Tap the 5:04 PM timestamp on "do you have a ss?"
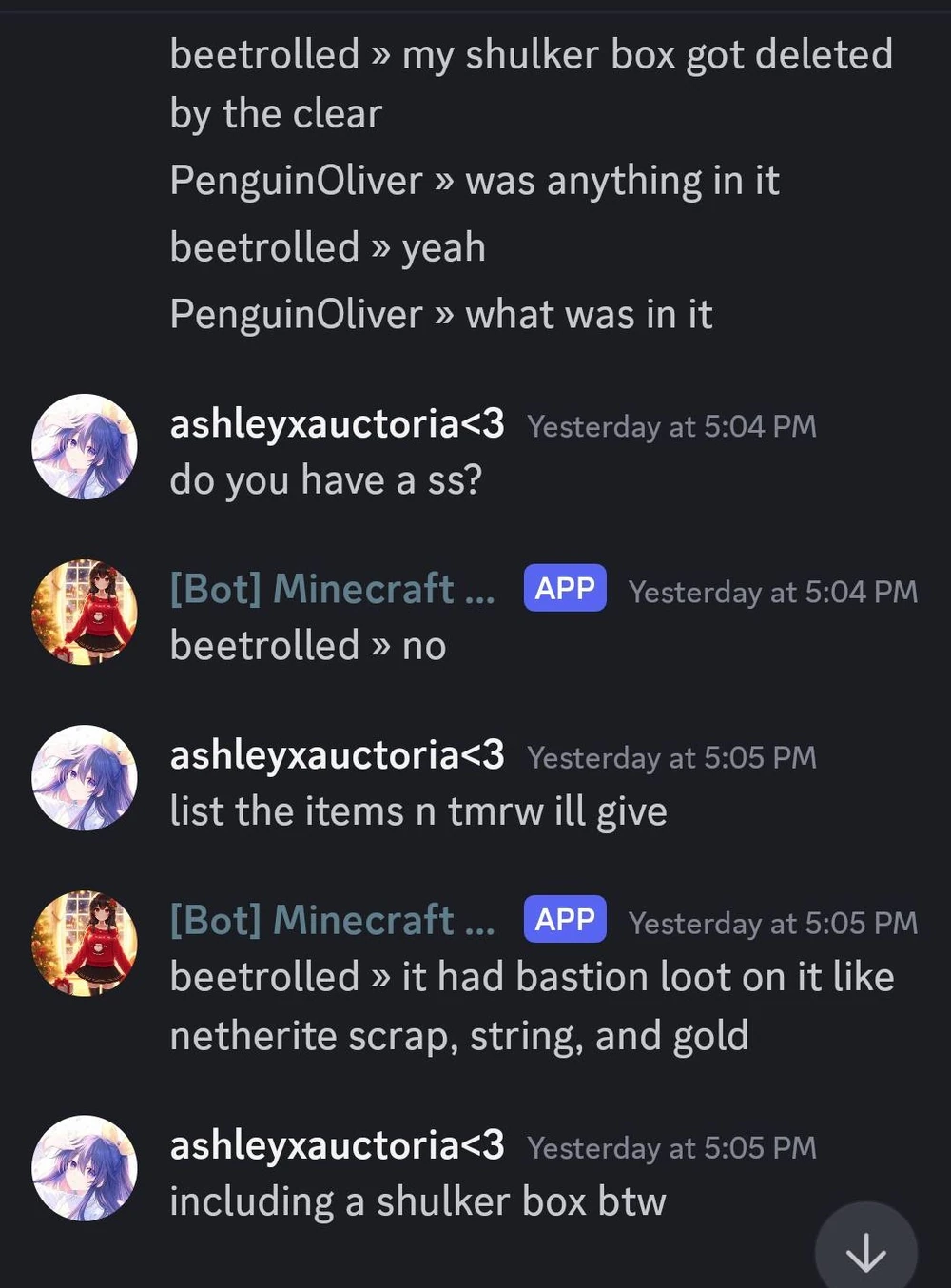Screen dimensions: 951x1288 click(x=671, y=426)
